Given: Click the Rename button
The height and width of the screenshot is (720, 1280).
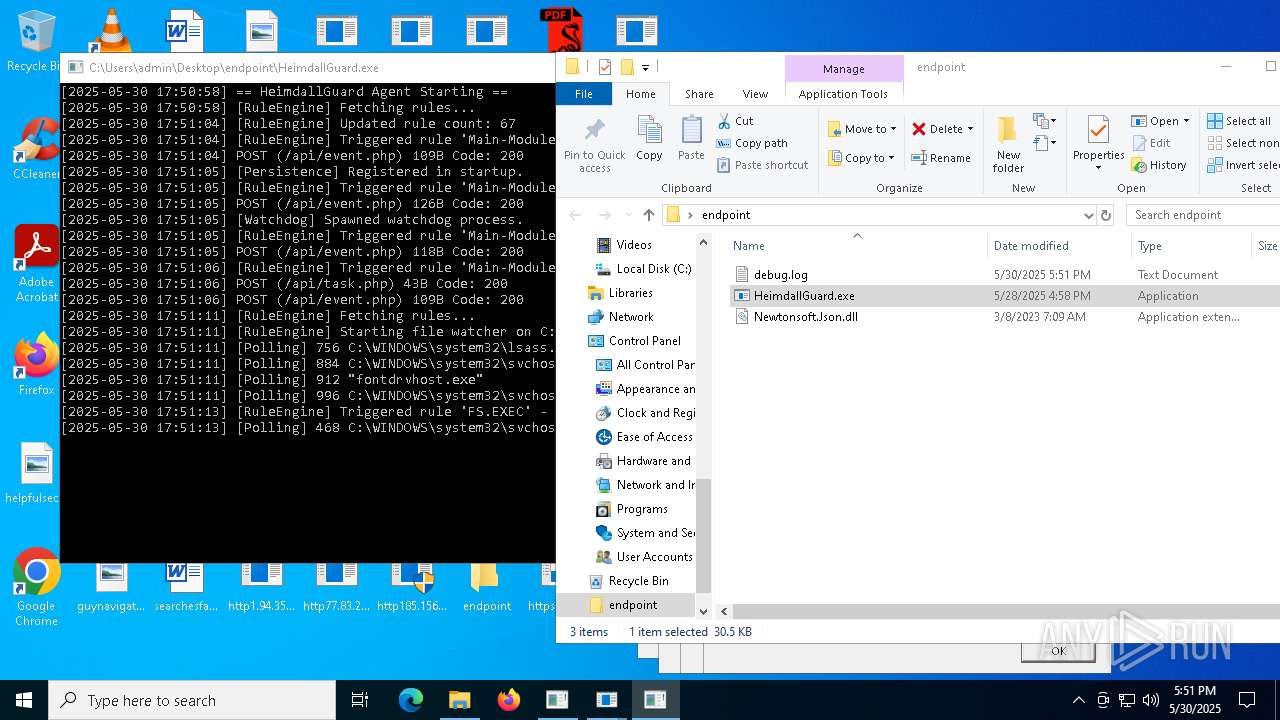Looking at the screenshot, I should pyautogui.click(x=941, y=158).
